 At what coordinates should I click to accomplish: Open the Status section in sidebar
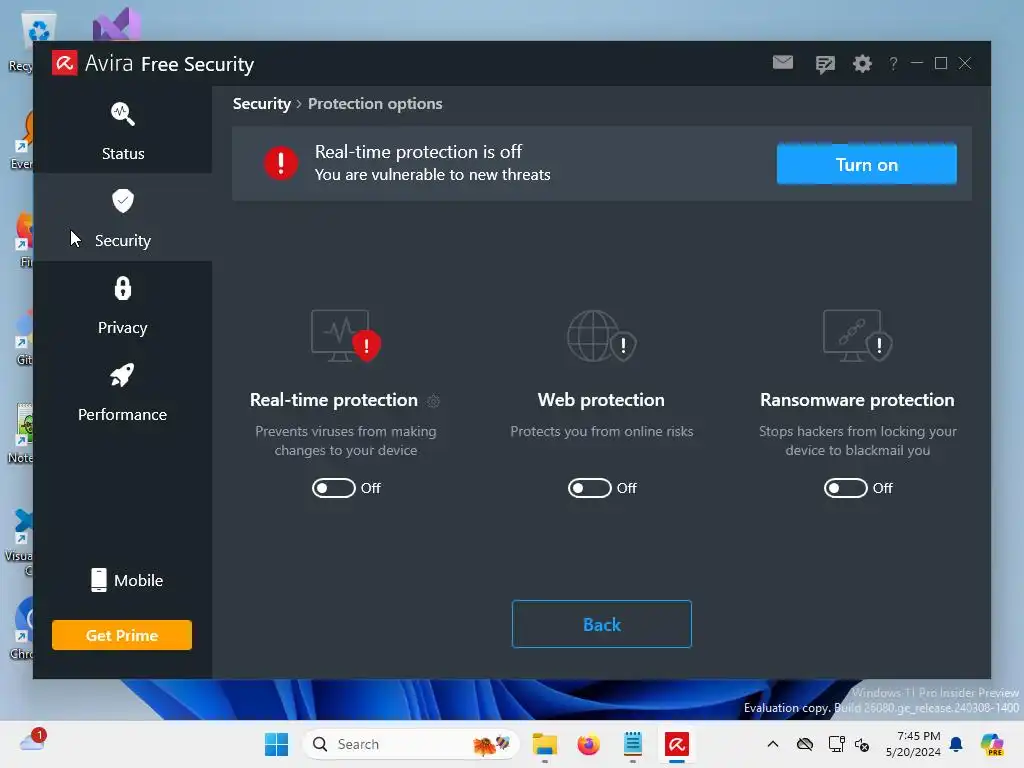pos(123,131)
